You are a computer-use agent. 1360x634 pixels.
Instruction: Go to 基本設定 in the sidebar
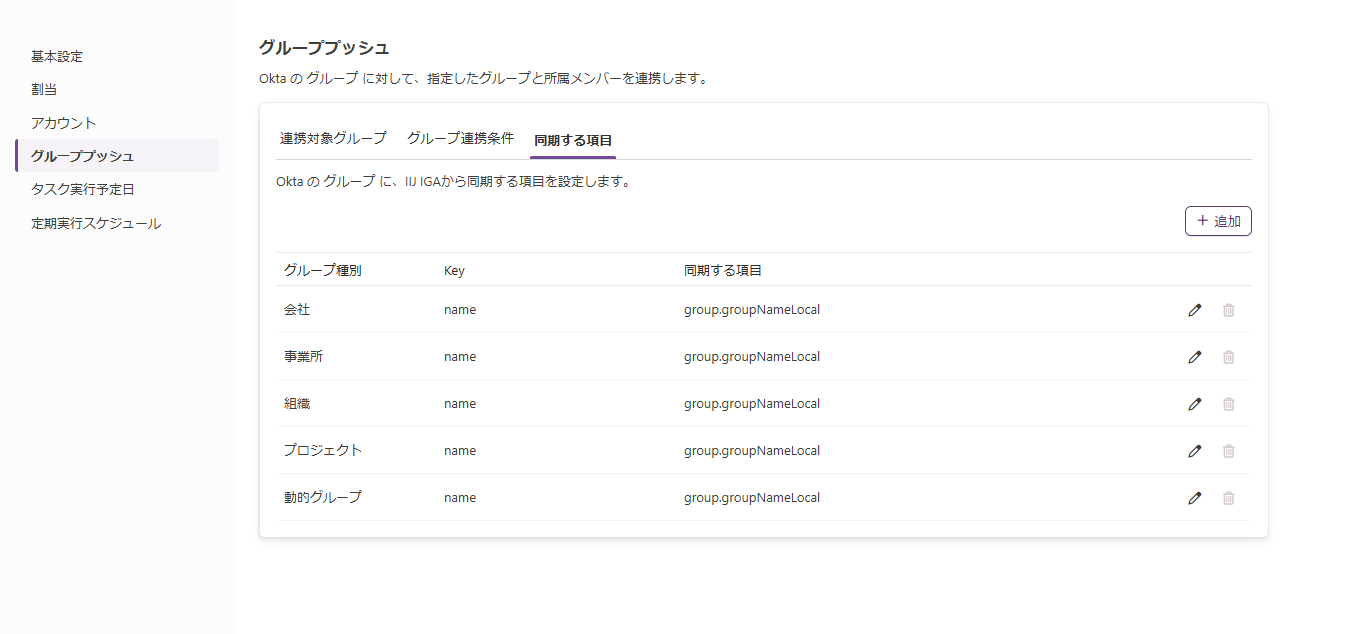57,56
